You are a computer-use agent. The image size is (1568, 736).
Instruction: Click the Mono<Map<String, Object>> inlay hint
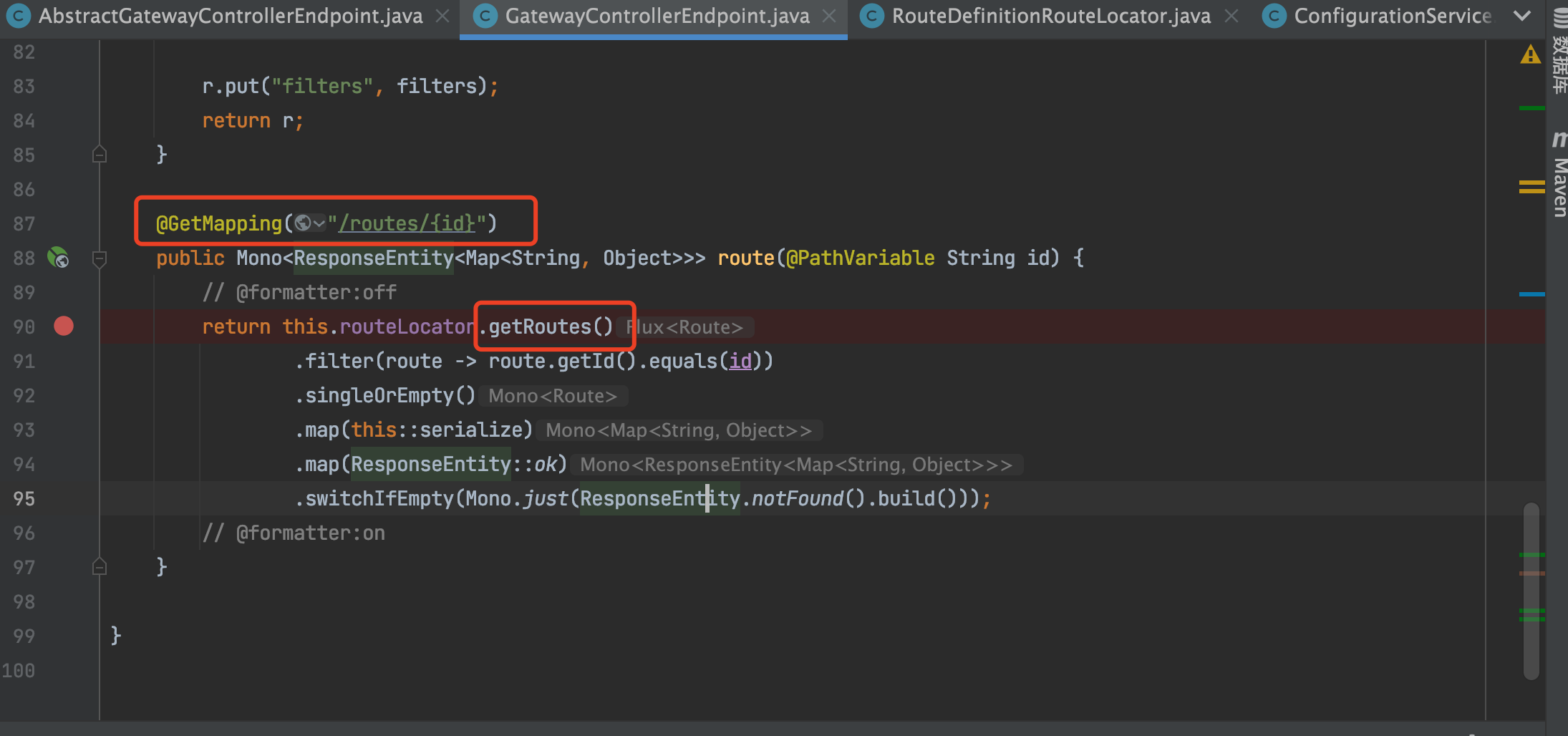point(678,430)
